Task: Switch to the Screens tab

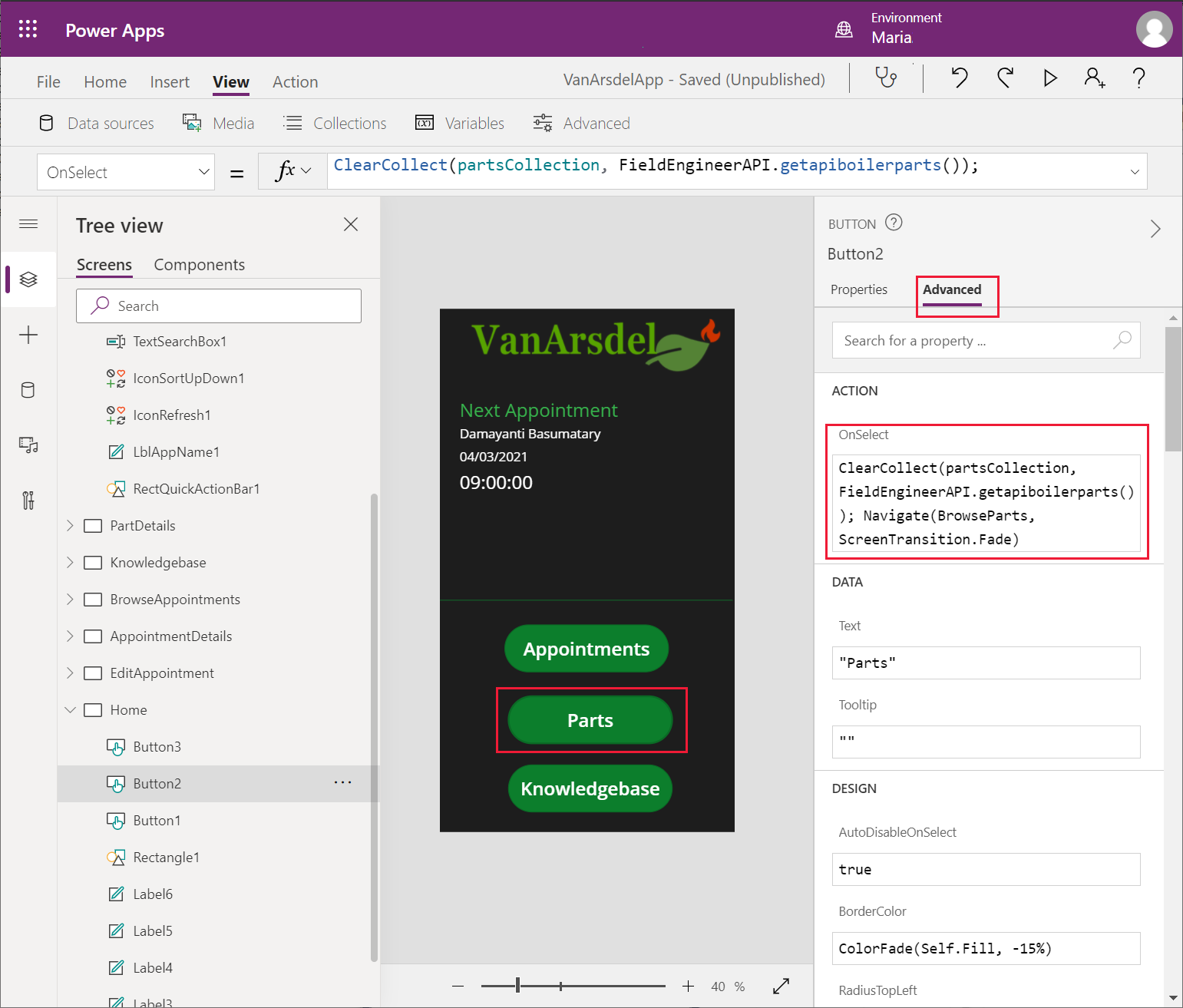Action: 104,265
